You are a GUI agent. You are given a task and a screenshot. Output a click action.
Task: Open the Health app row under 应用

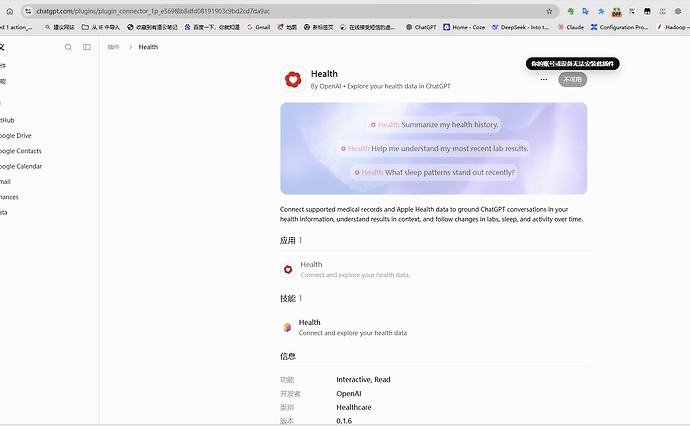pos(433,269)
